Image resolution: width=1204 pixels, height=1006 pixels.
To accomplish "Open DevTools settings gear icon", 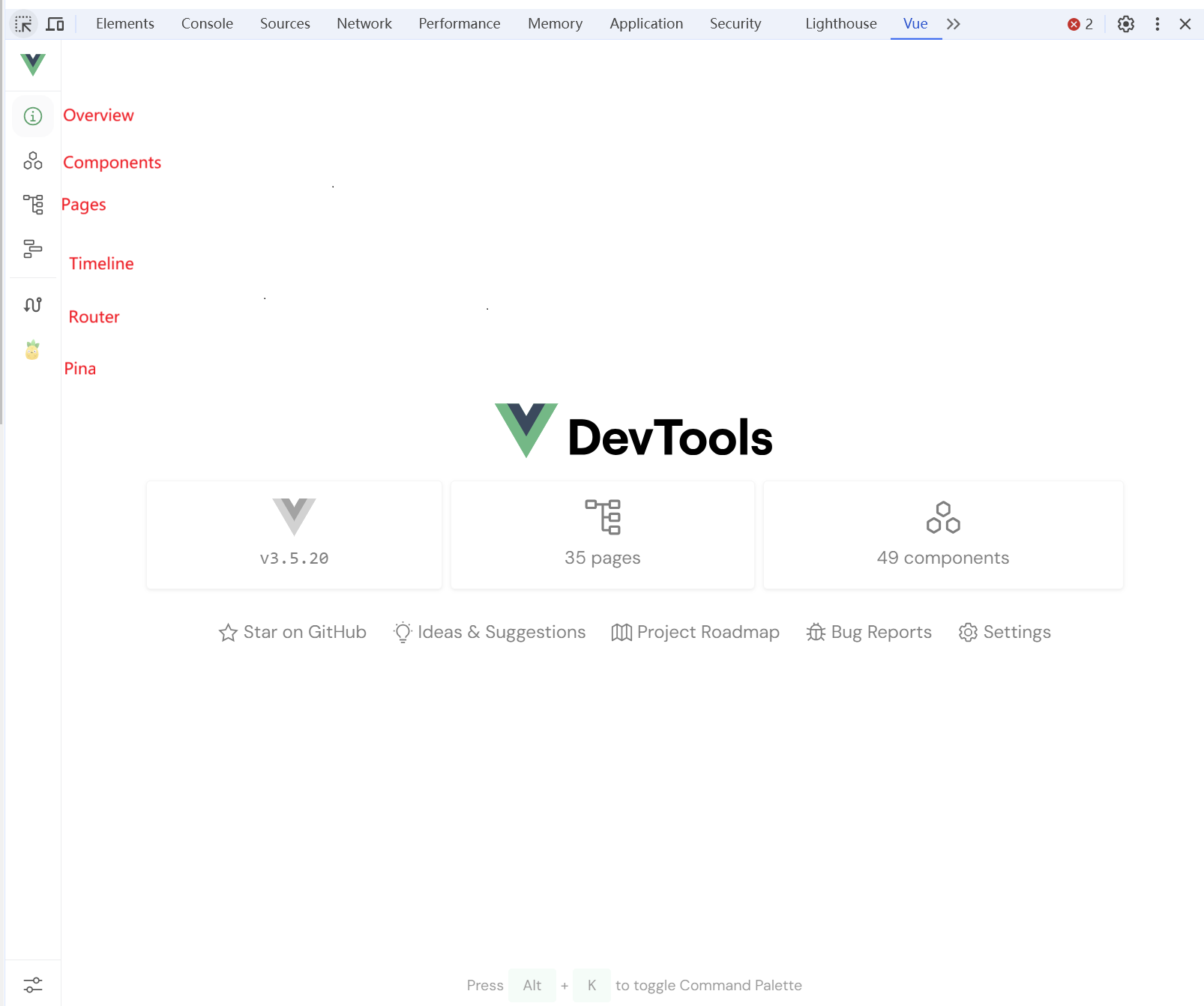I will 1125,24.
